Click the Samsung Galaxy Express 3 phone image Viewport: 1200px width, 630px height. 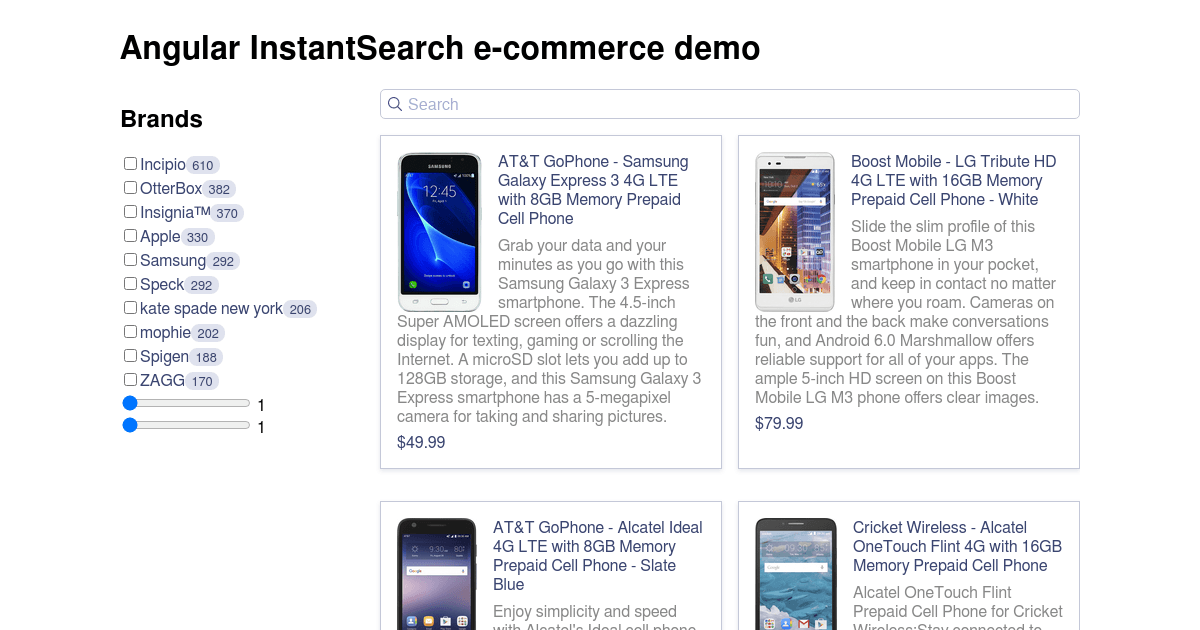point(439,232)
